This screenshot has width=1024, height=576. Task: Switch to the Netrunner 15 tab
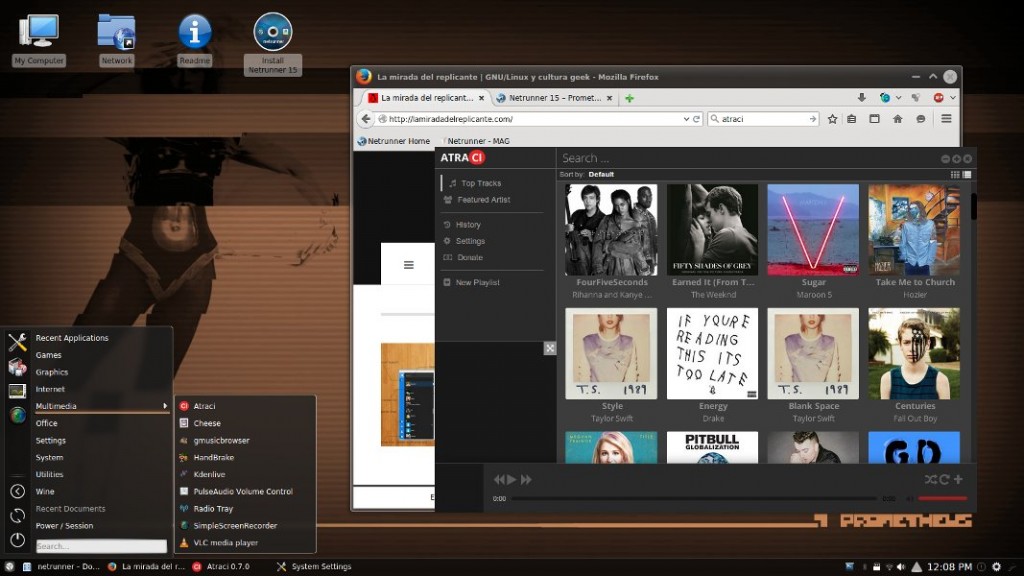point(554,98)
